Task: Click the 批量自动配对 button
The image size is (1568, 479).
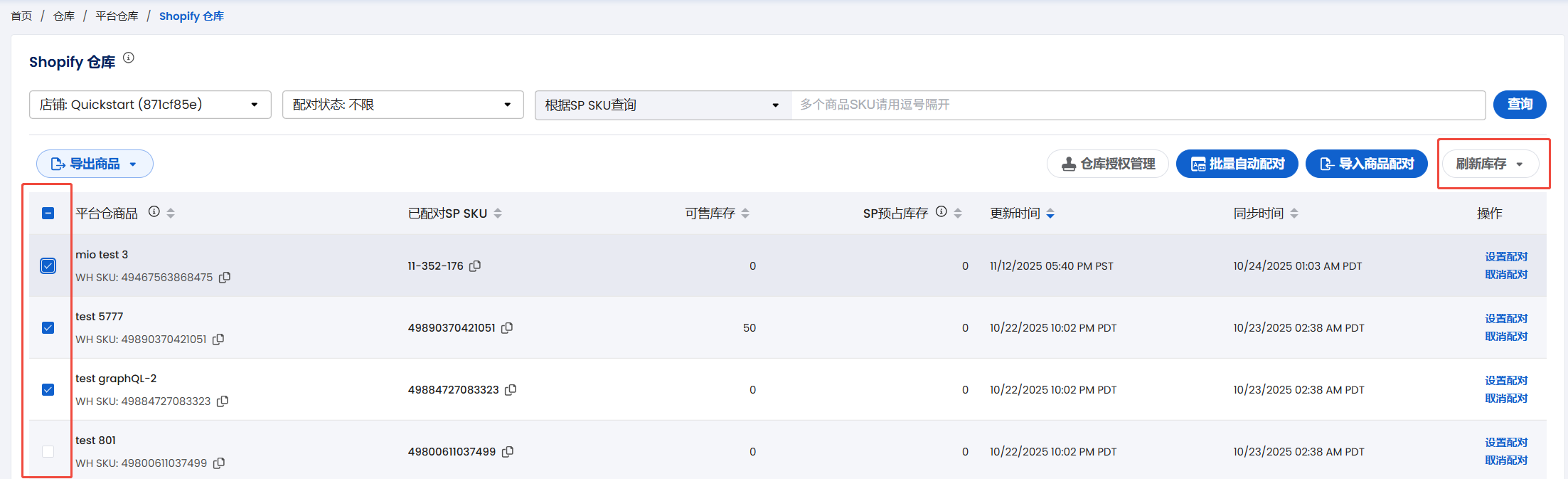Action: coord(1237,164)
